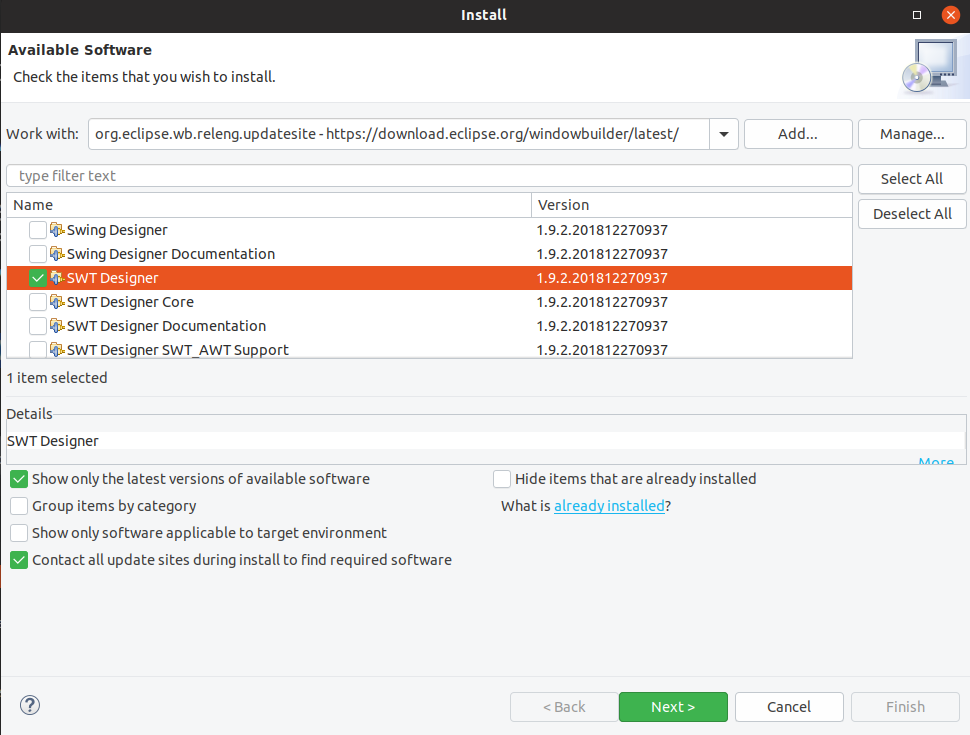
Task: Disable 'Contact all update sites during install'
Action: tap(19, 560)
